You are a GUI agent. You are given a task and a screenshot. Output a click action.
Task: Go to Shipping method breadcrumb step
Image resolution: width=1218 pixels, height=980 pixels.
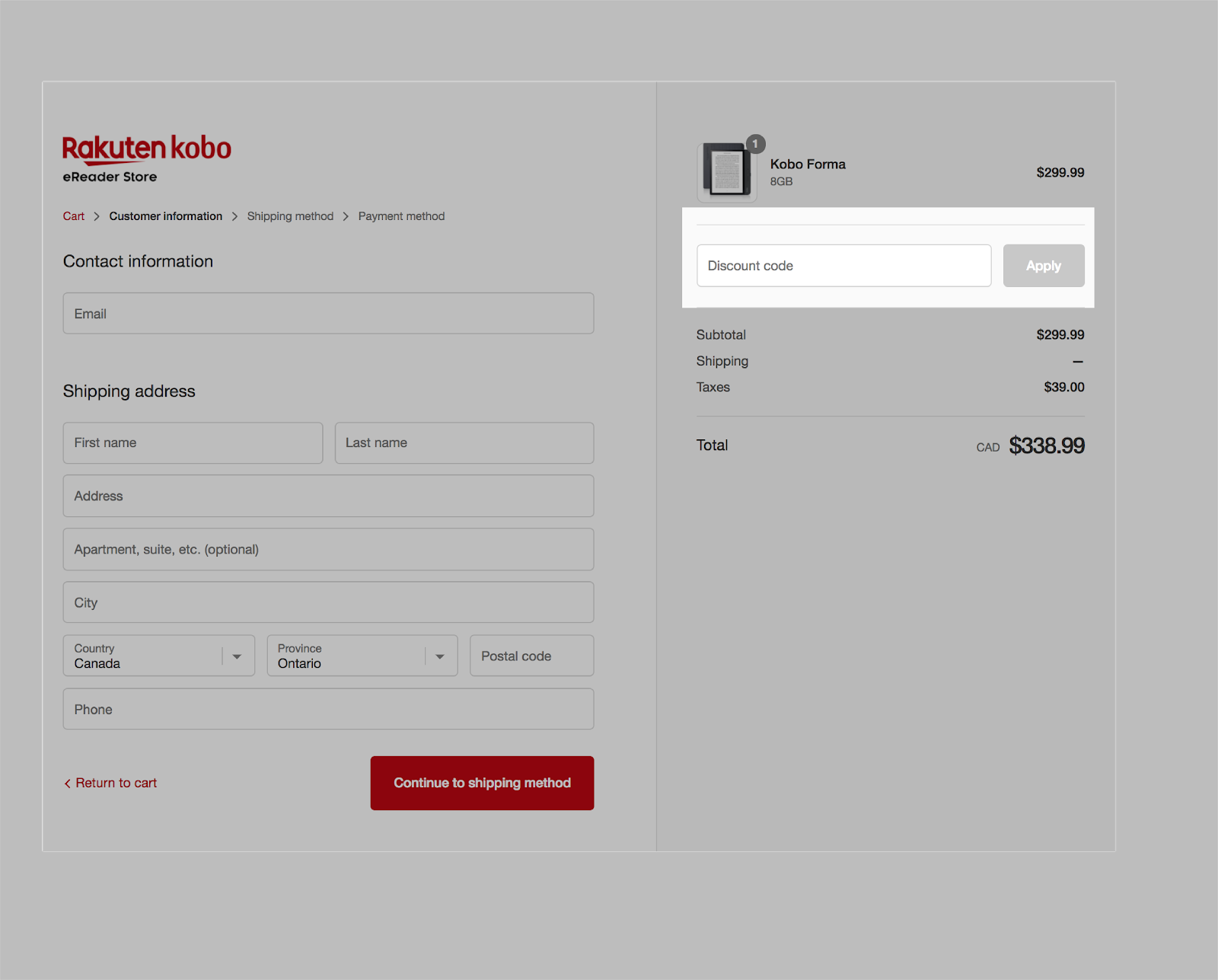(x=290, y=216)
